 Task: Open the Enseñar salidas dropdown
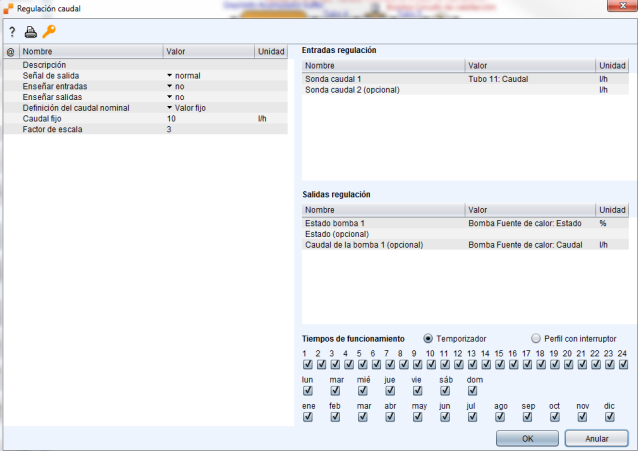click(x=170, y=97)
